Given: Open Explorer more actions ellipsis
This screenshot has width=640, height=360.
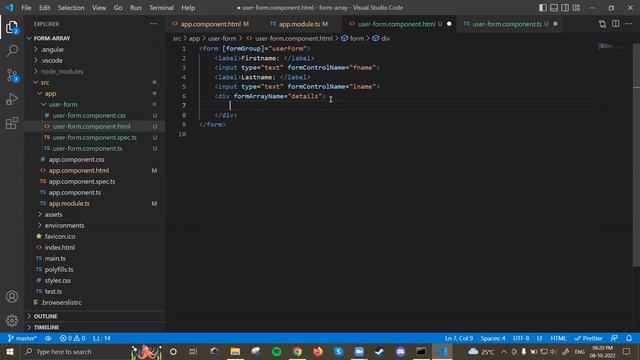Looking at the screenshot, I should (153, 24).
